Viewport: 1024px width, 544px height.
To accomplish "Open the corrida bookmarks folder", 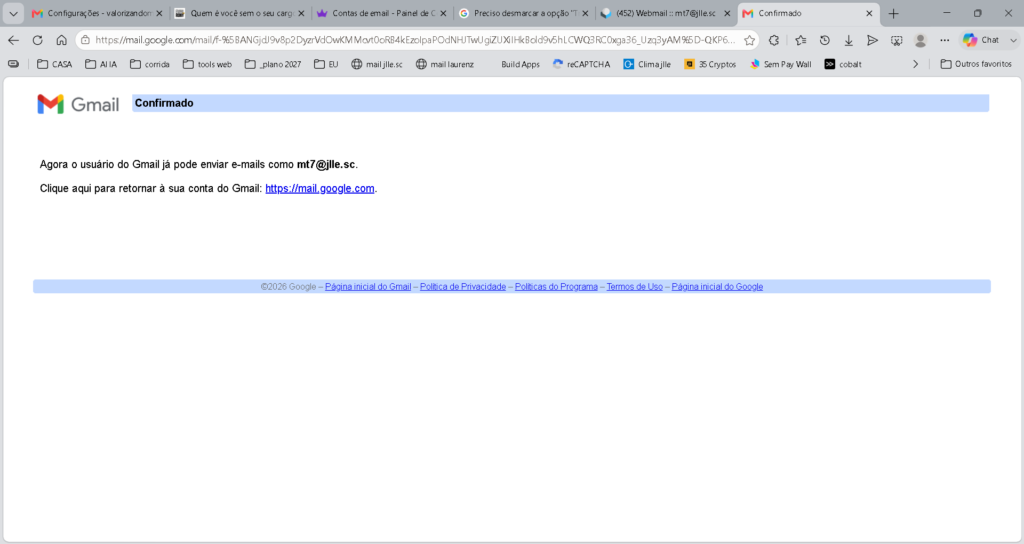I will click(x=150, y=64).
